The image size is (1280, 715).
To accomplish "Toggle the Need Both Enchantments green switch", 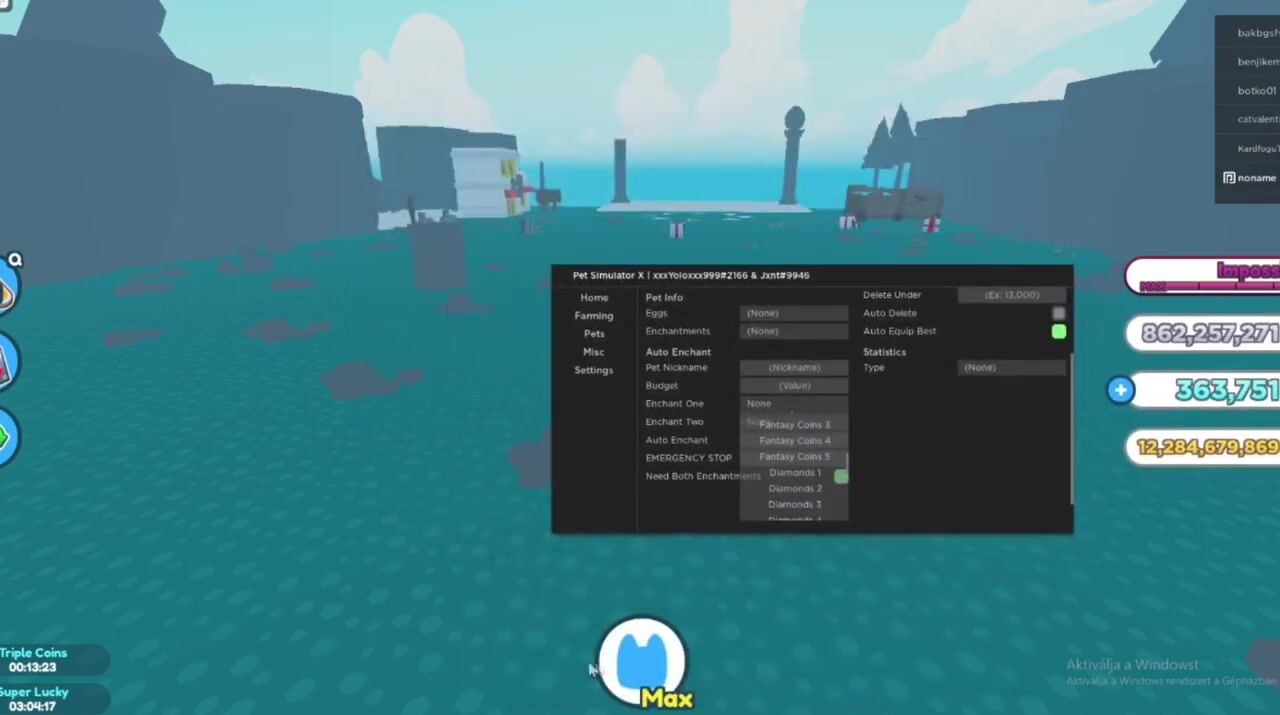I will coord(841,477).
